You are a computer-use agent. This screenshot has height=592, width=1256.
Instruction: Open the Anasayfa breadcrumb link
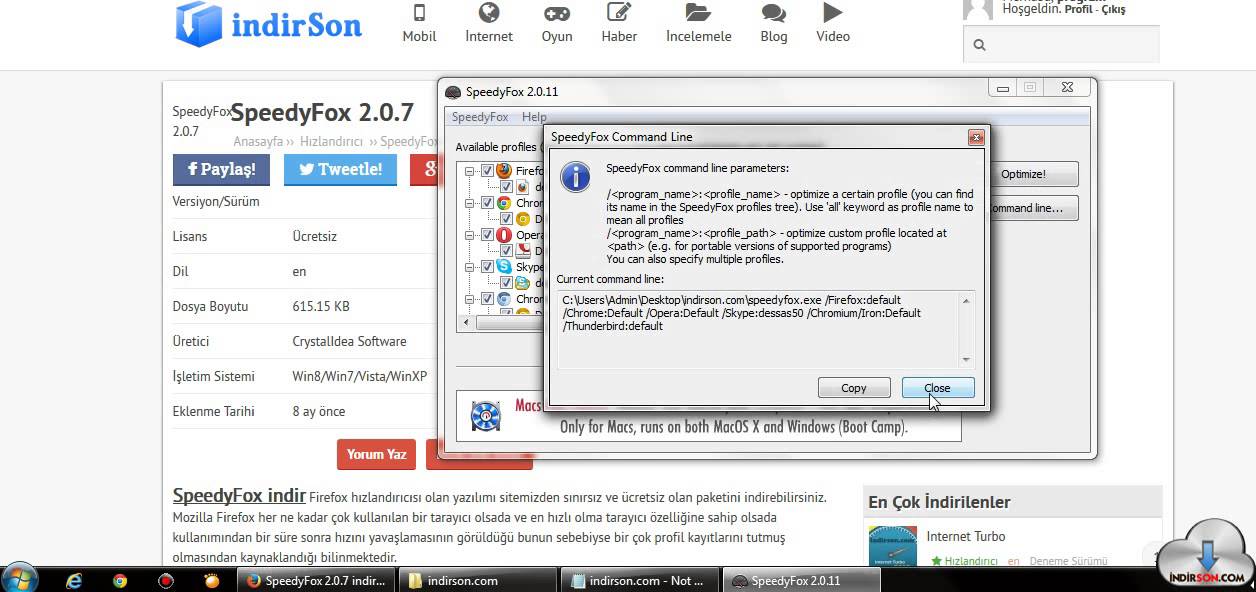pyautogui.click(x=258, y=142)
